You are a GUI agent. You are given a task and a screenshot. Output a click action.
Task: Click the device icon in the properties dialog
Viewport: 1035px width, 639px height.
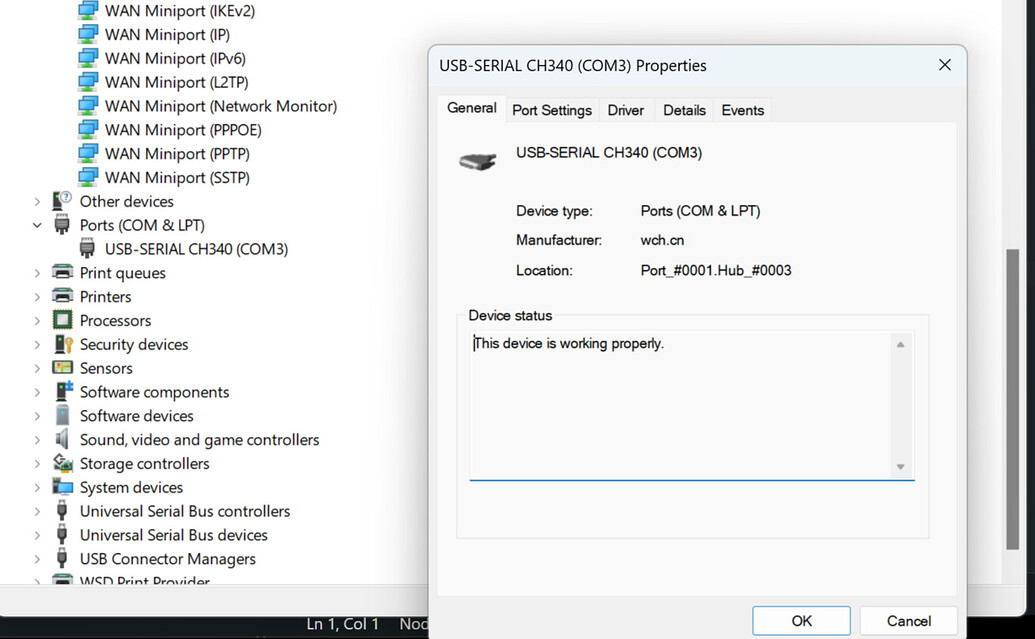477,159
